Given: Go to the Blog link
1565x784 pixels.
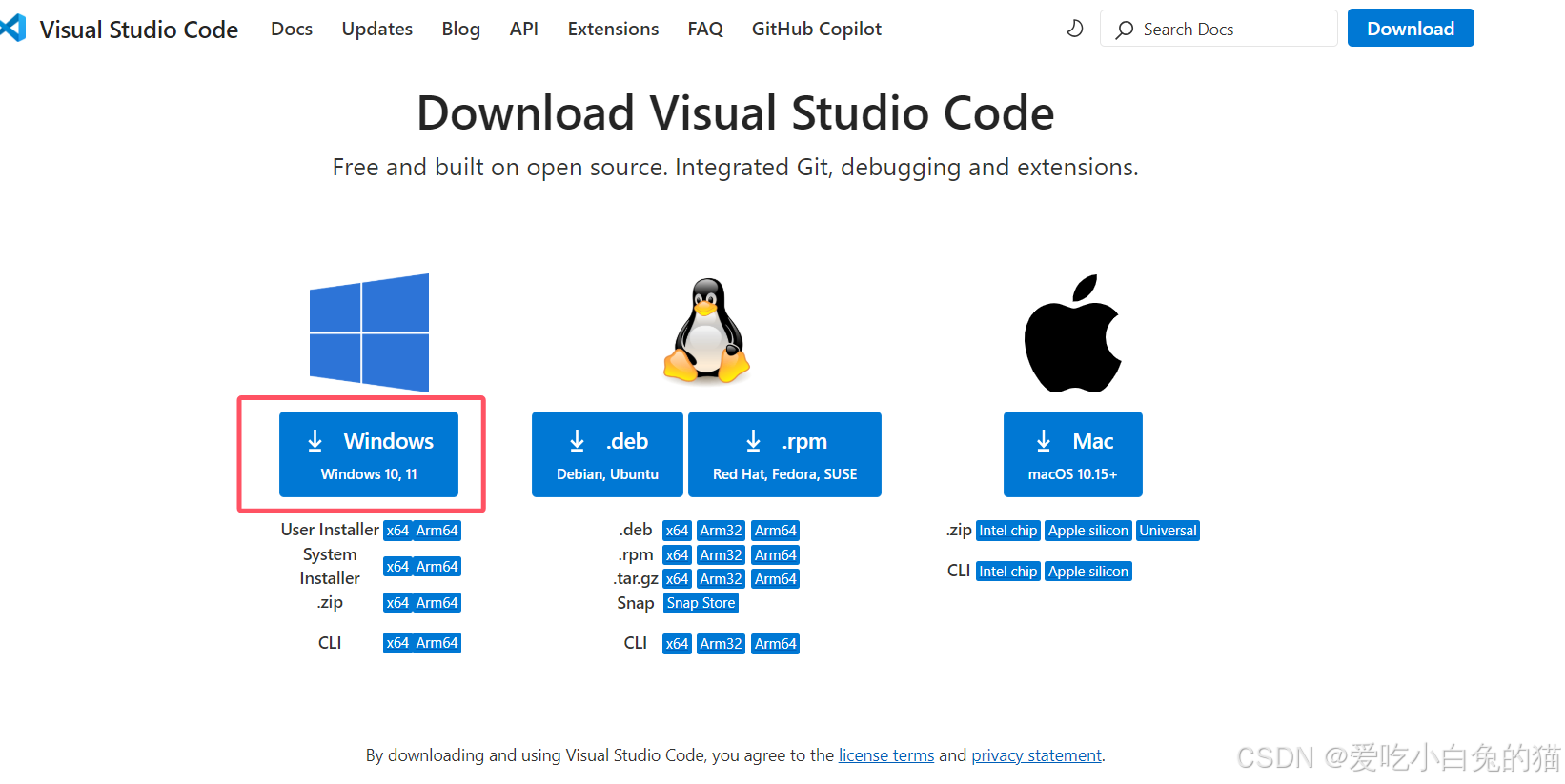Looking at the screenshot, I should click(x=461, y=29).
